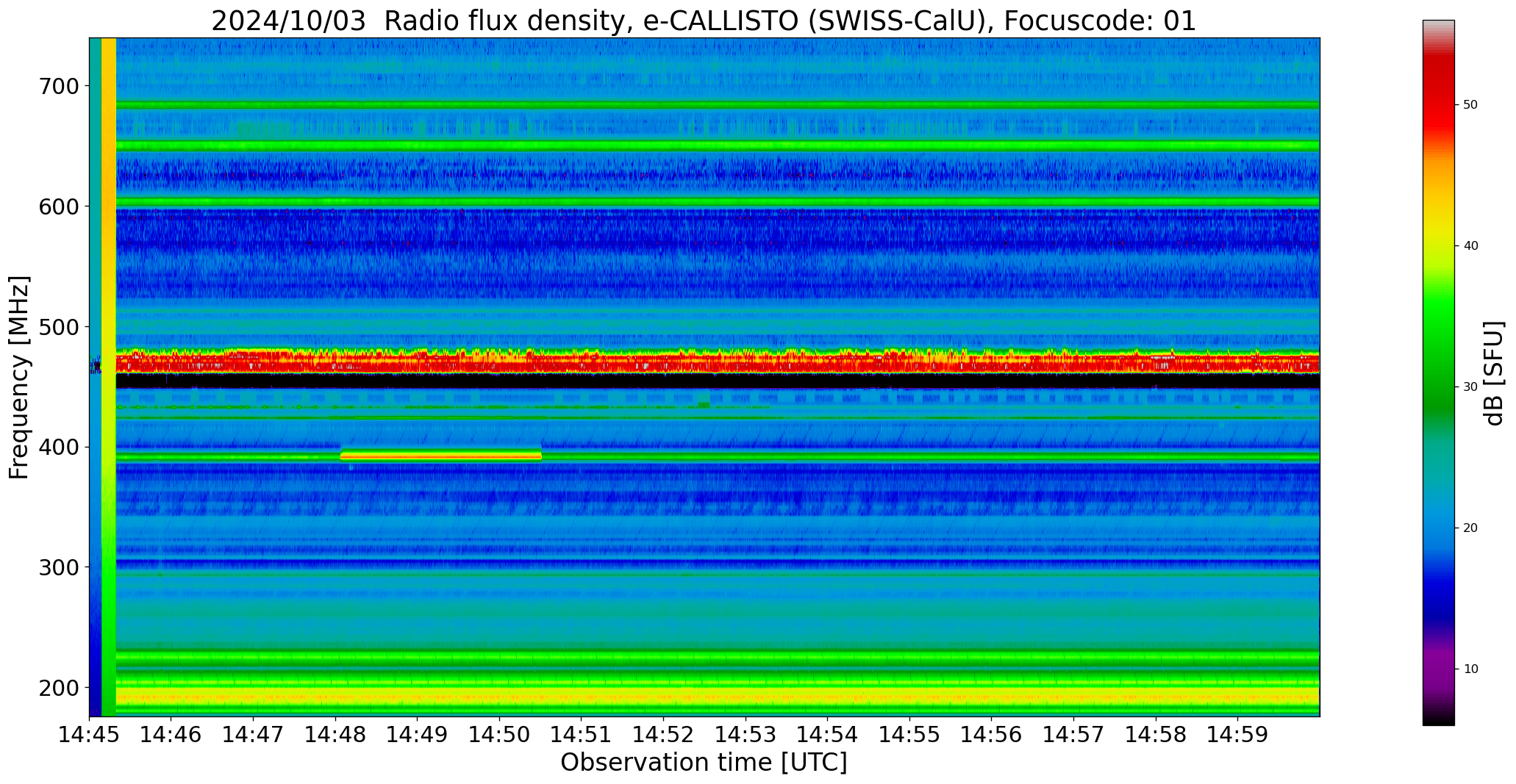Click the 14:46 time tick label

(171, 735)
